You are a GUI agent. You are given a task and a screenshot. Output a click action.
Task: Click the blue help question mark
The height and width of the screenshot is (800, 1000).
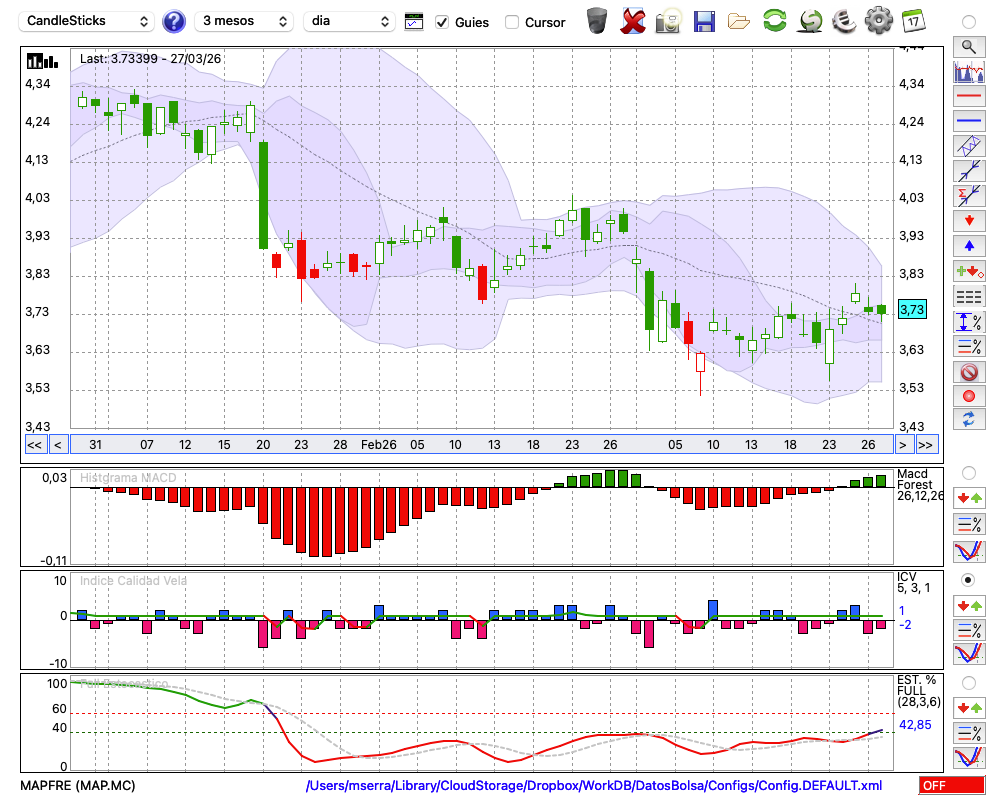[x=174, y=21]
